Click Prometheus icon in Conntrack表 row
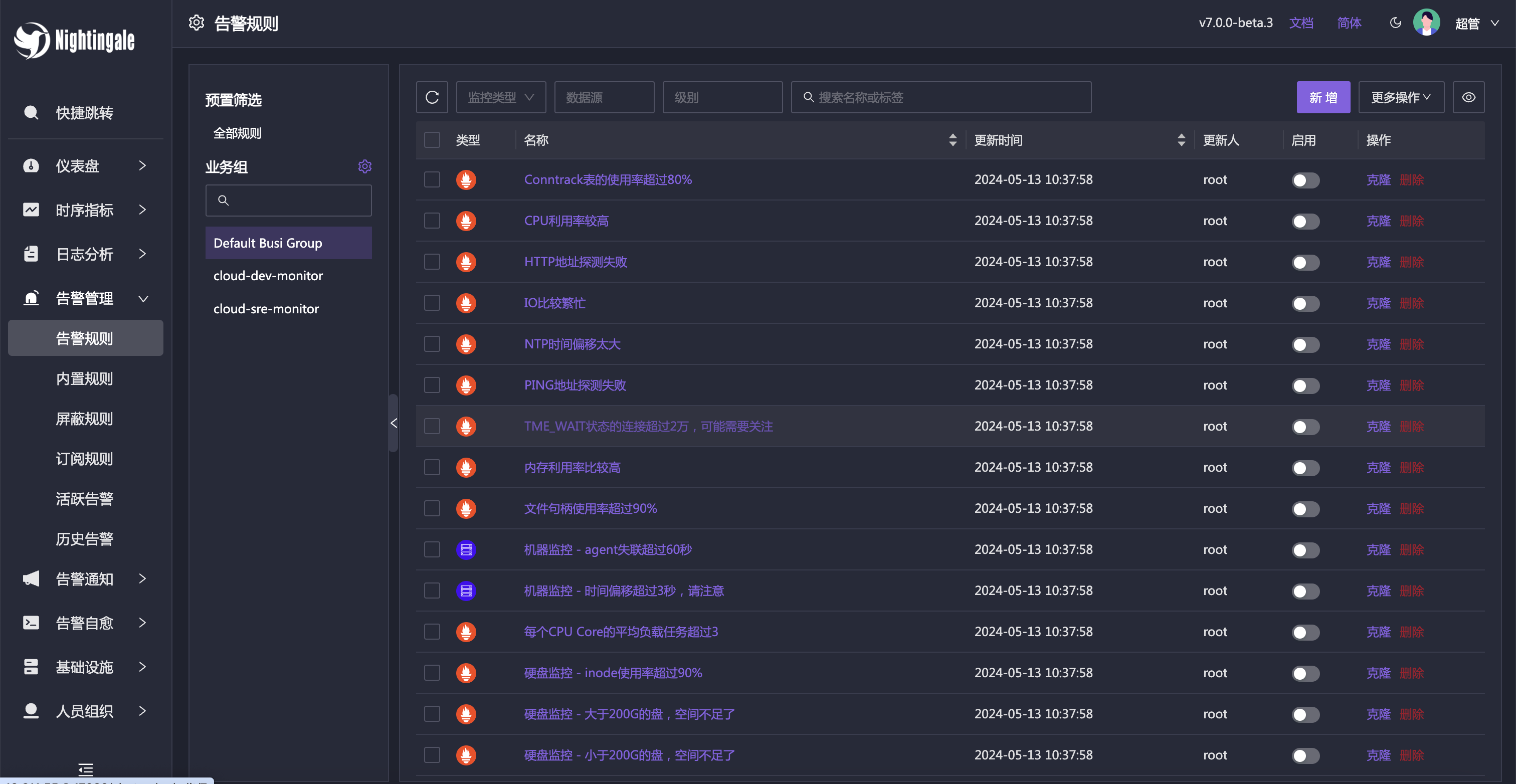The height and width of the screenshot is (784, 1516). pyautogui.click(x=466, y=179)
